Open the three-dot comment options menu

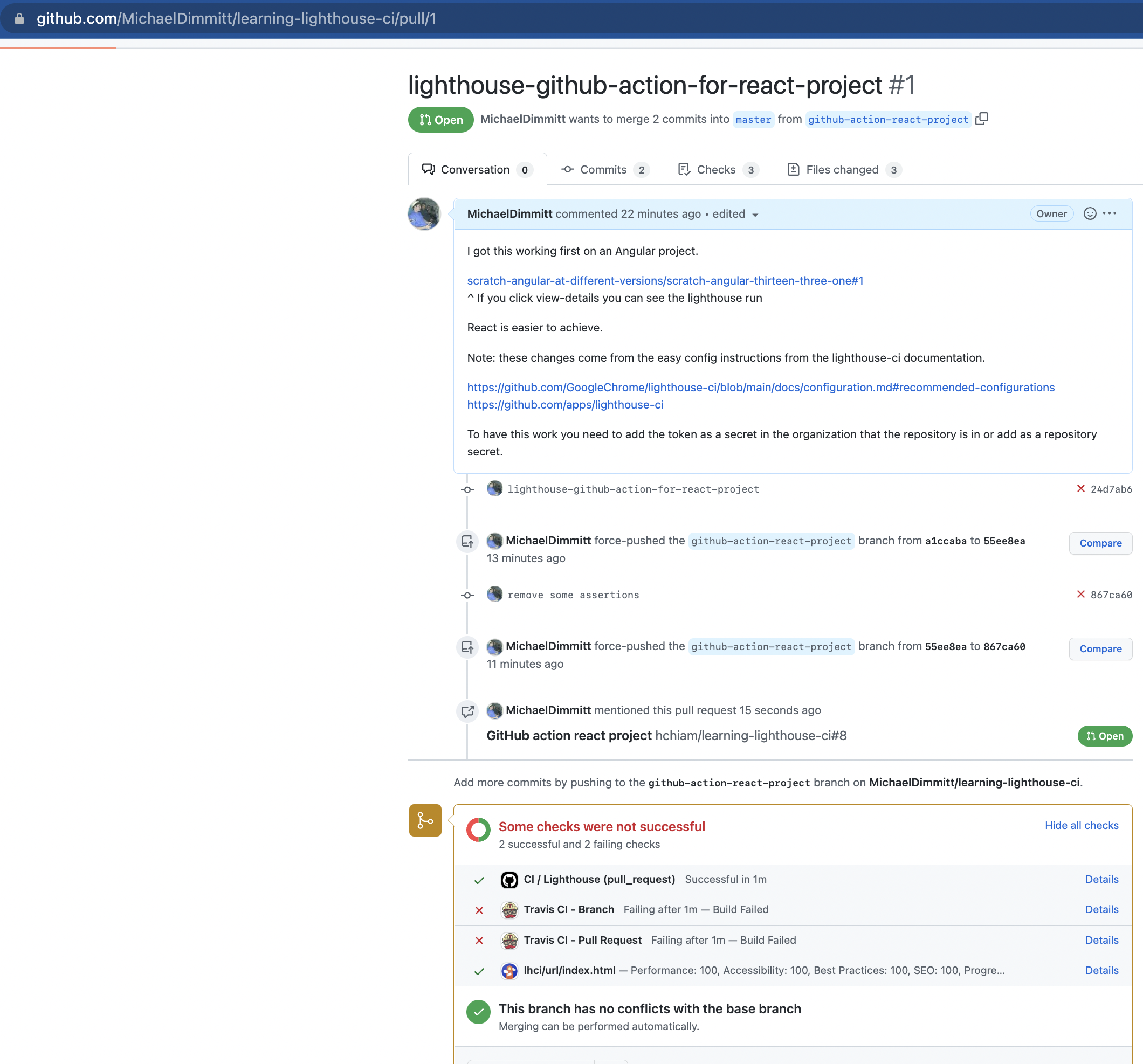[1110, 214]
